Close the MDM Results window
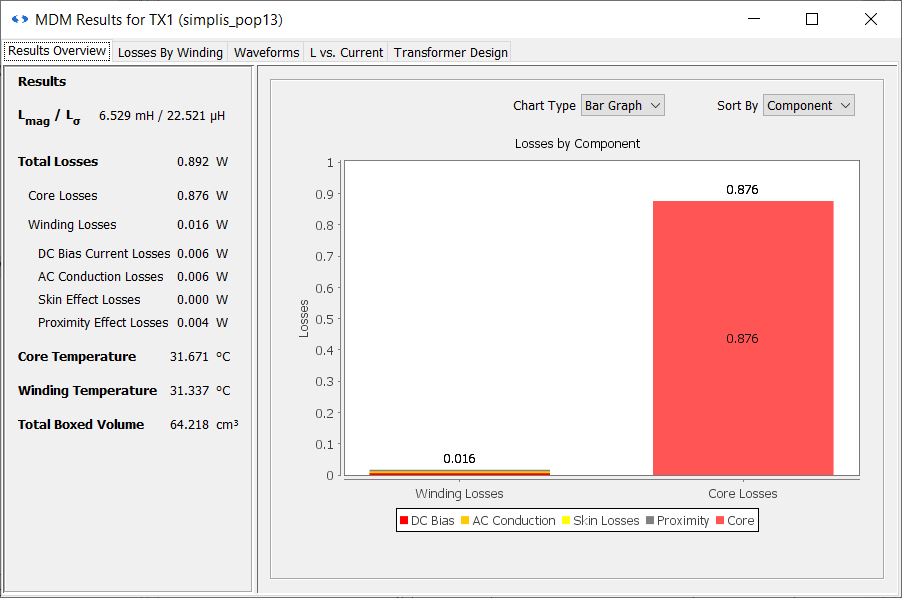 point(870,19)
